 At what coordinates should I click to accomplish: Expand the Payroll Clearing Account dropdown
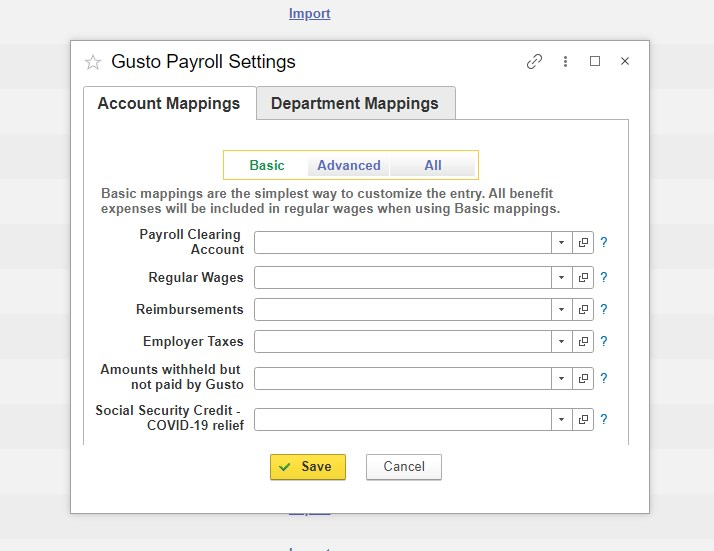pos(561,242)
